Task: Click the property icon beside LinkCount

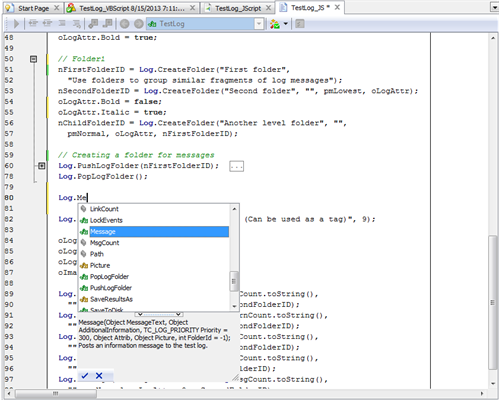Action: coord(84,209)
